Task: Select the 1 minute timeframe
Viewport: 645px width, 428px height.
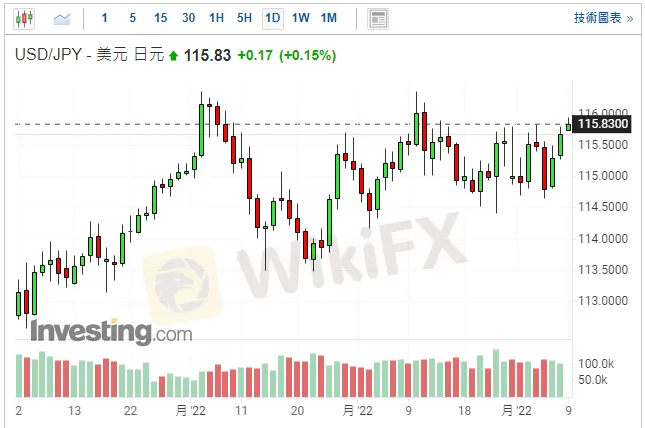Action: pos(105,18)
